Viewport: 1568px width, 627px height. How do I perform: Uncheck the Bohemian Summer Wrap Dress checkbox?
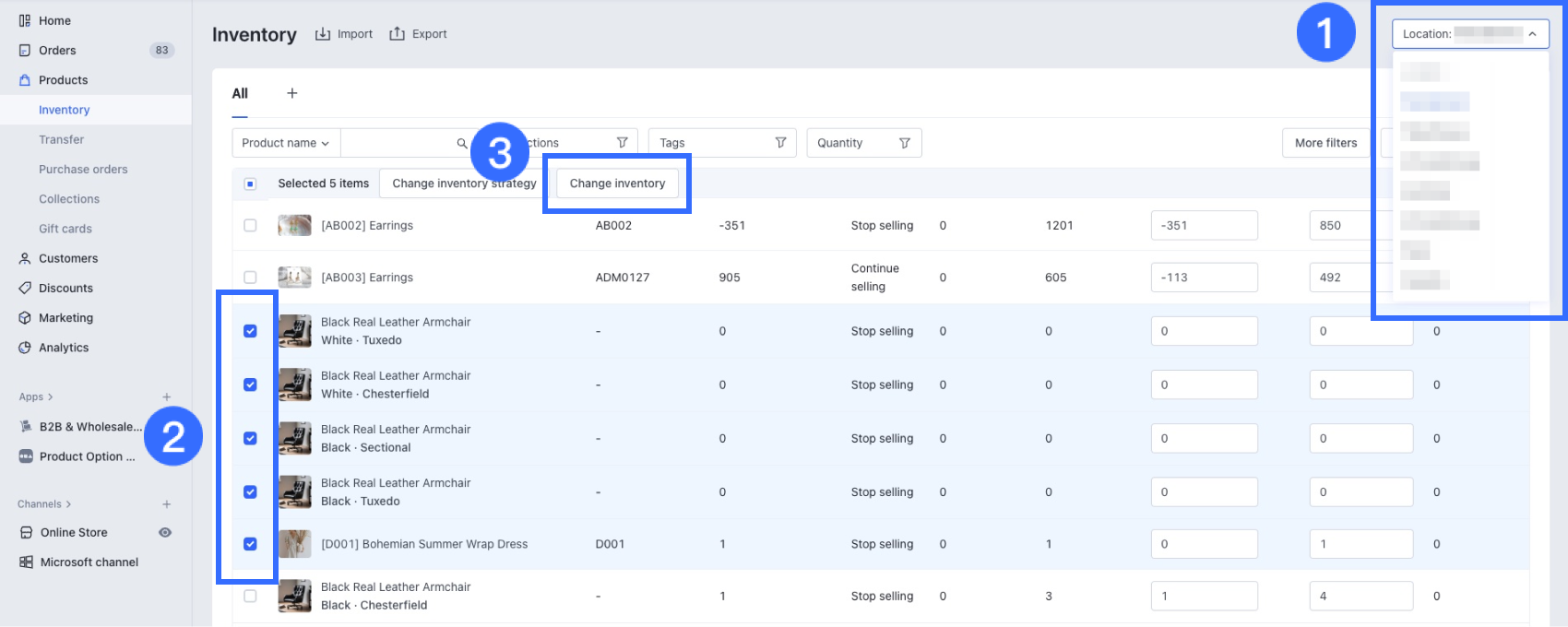coord(250,544)
